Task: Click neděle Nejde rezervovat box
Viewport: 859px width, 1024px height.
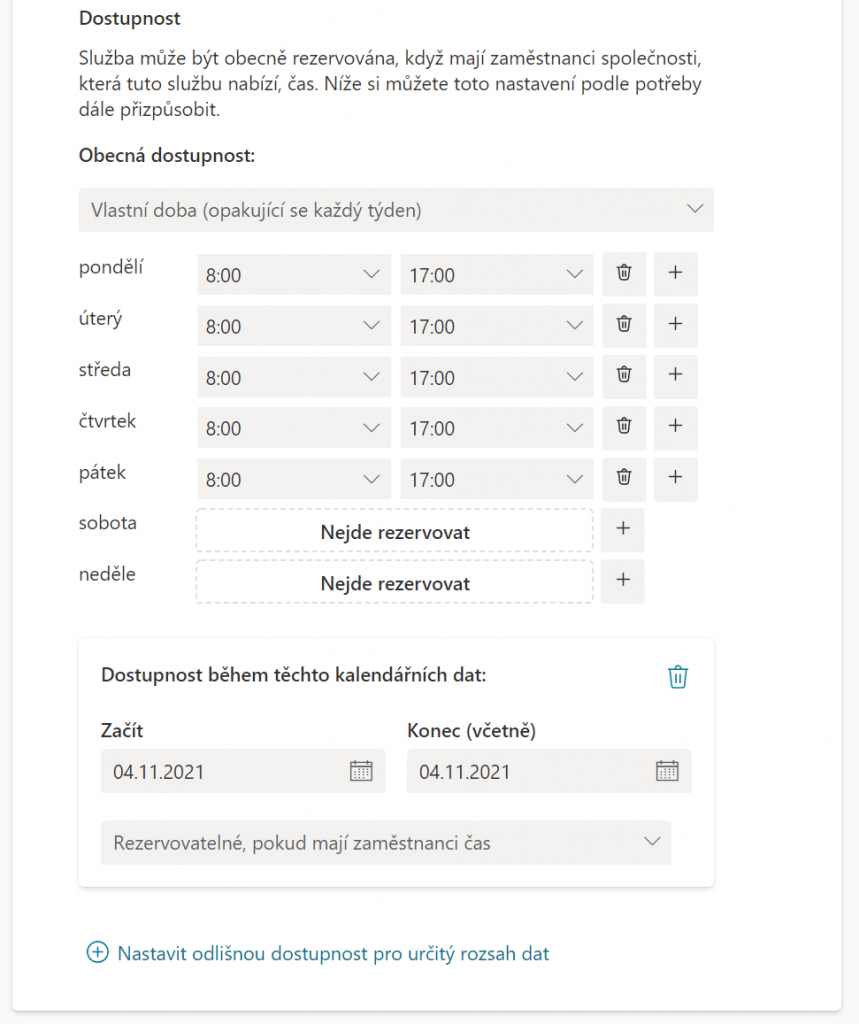Action: coord(395,582)
